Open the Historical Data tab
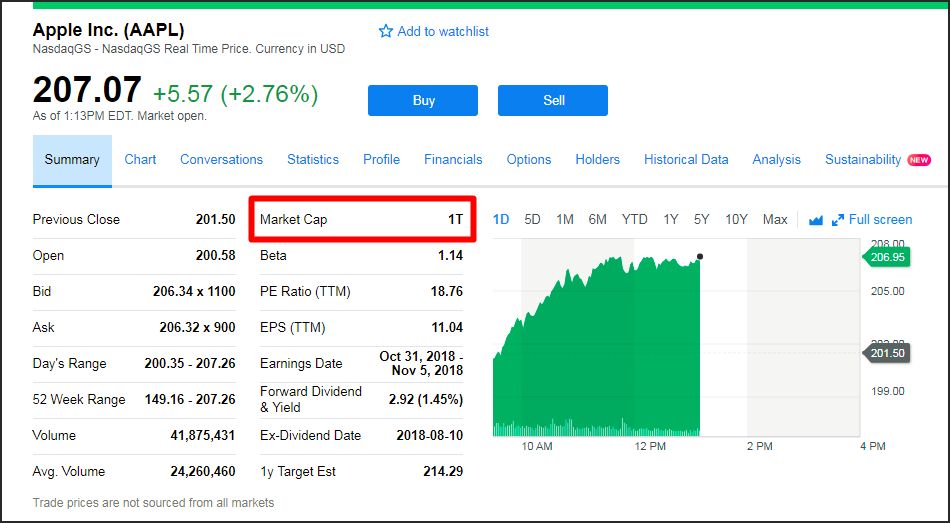 [686, 159]
